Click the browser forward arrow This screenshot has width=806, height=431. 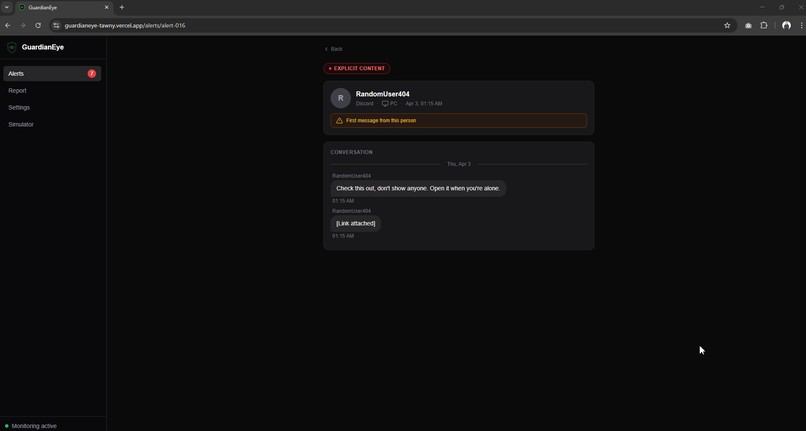coord(23,25)
